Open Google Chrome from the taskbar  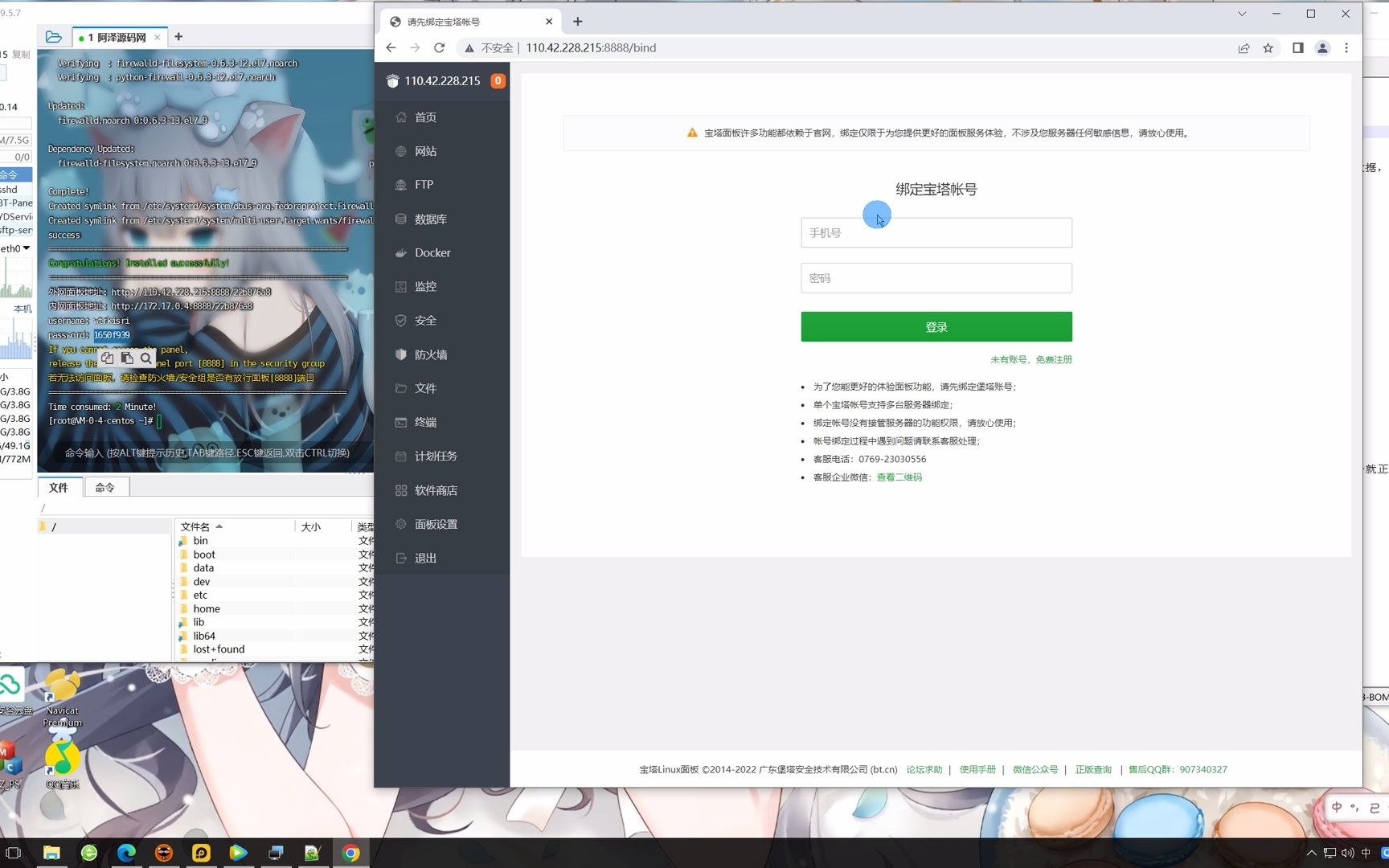tap(350, 853)
